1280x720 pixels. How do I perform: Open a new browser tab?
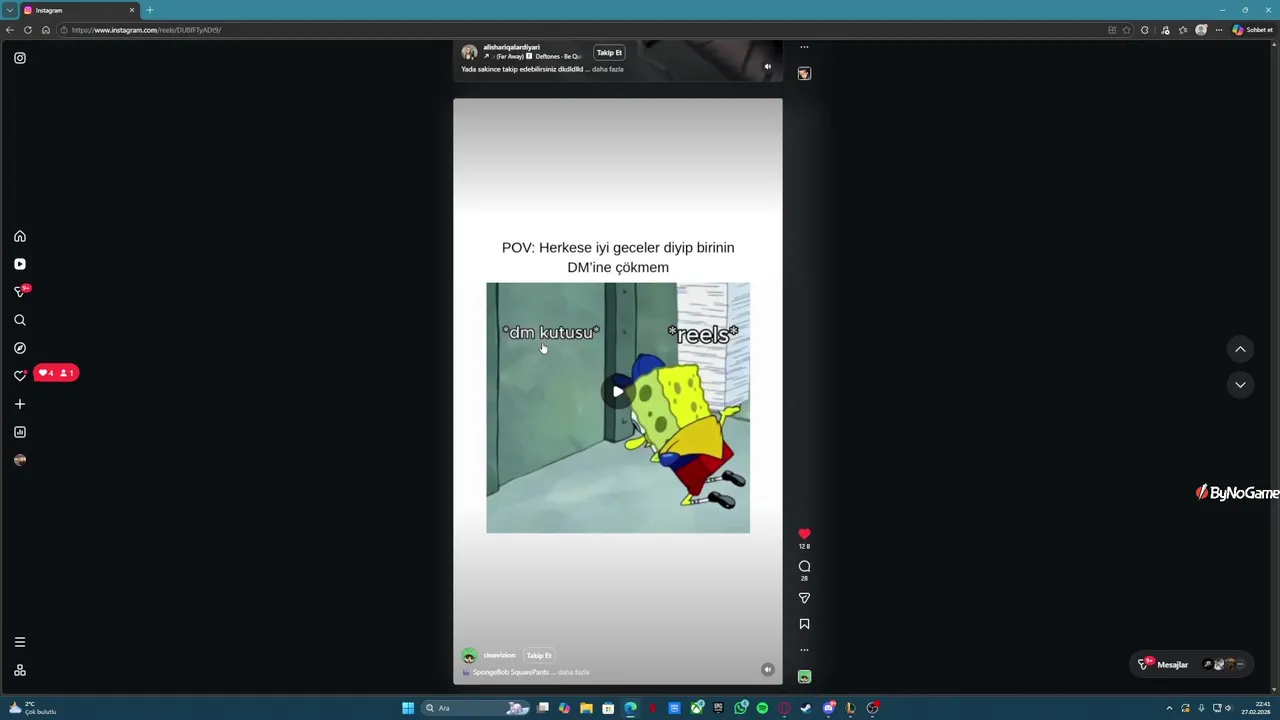click(x=150, y=10)
